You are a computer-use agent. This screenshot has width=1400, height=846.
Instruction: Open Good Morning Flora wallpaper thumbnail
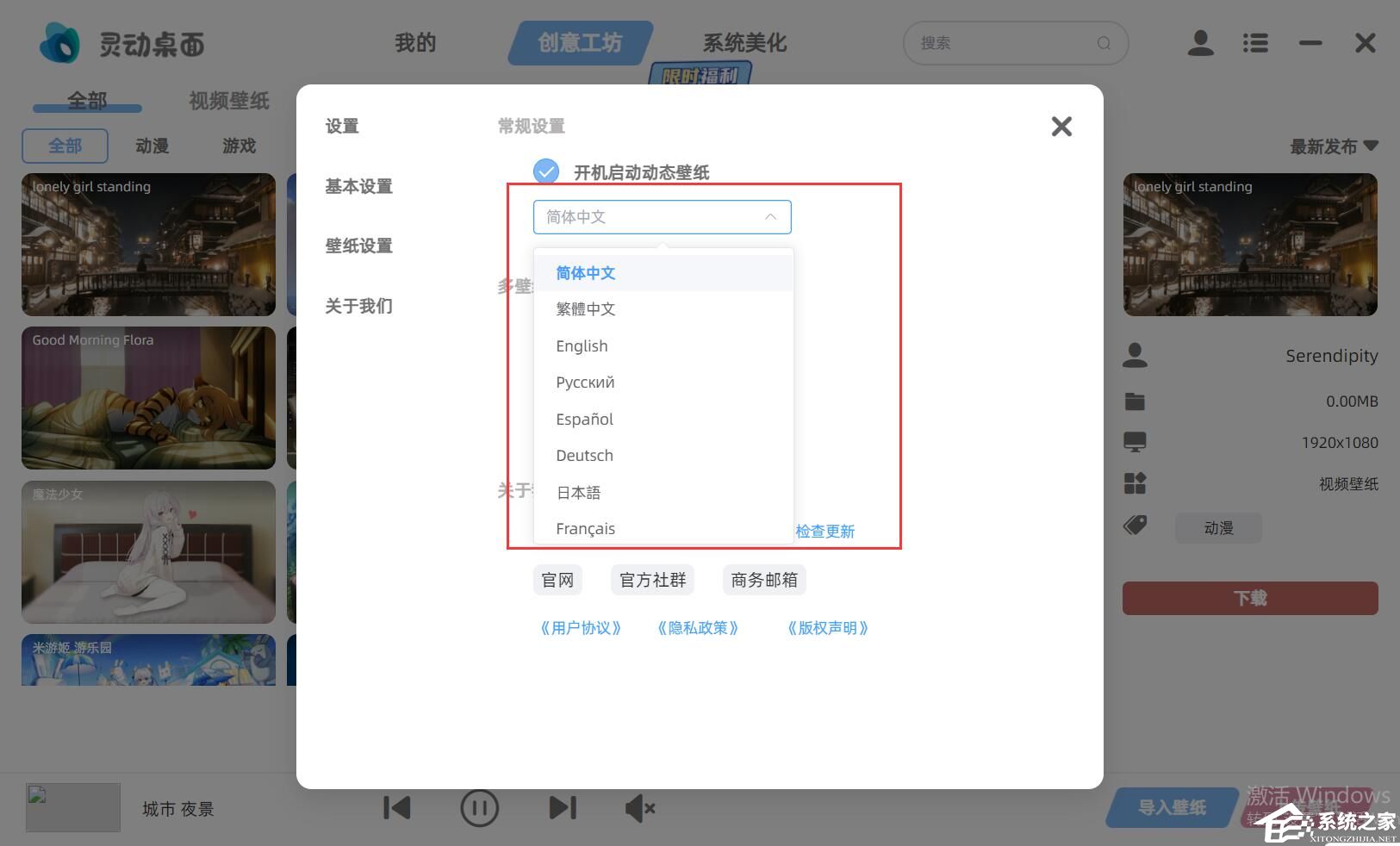pyautogui.click(x=148, y=398)
